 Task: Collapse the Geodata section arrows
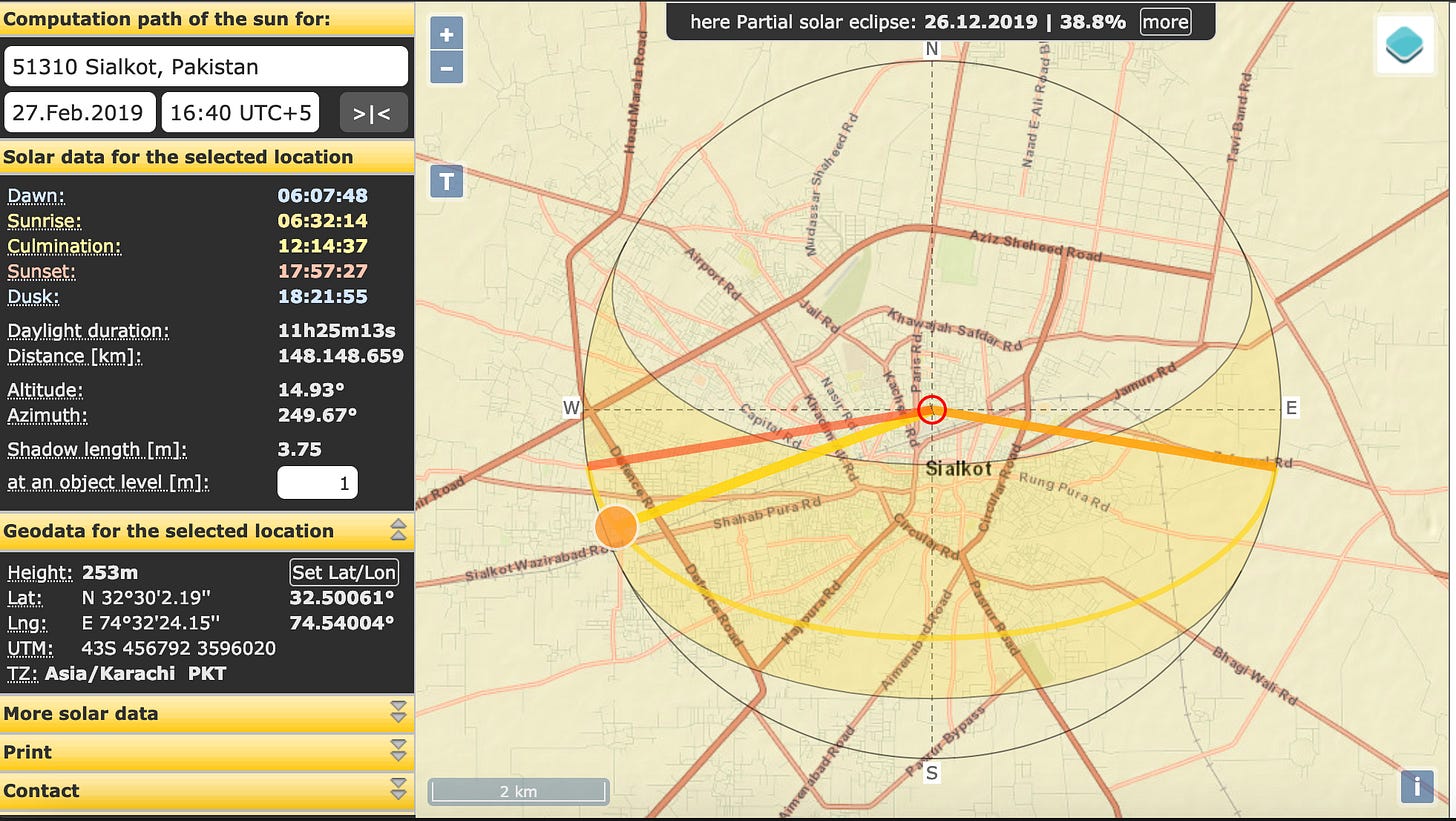tap(398, 531)
